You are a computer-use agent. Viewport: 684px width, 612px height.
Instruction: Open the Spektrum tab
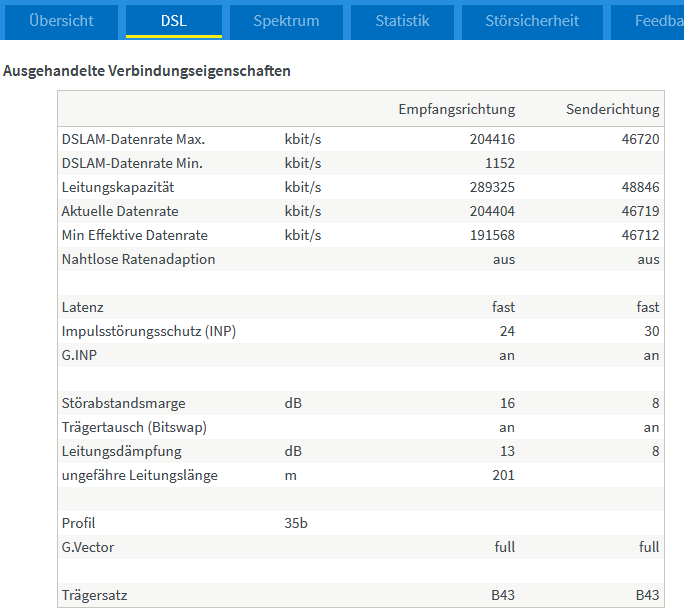(x=286, y=21)
